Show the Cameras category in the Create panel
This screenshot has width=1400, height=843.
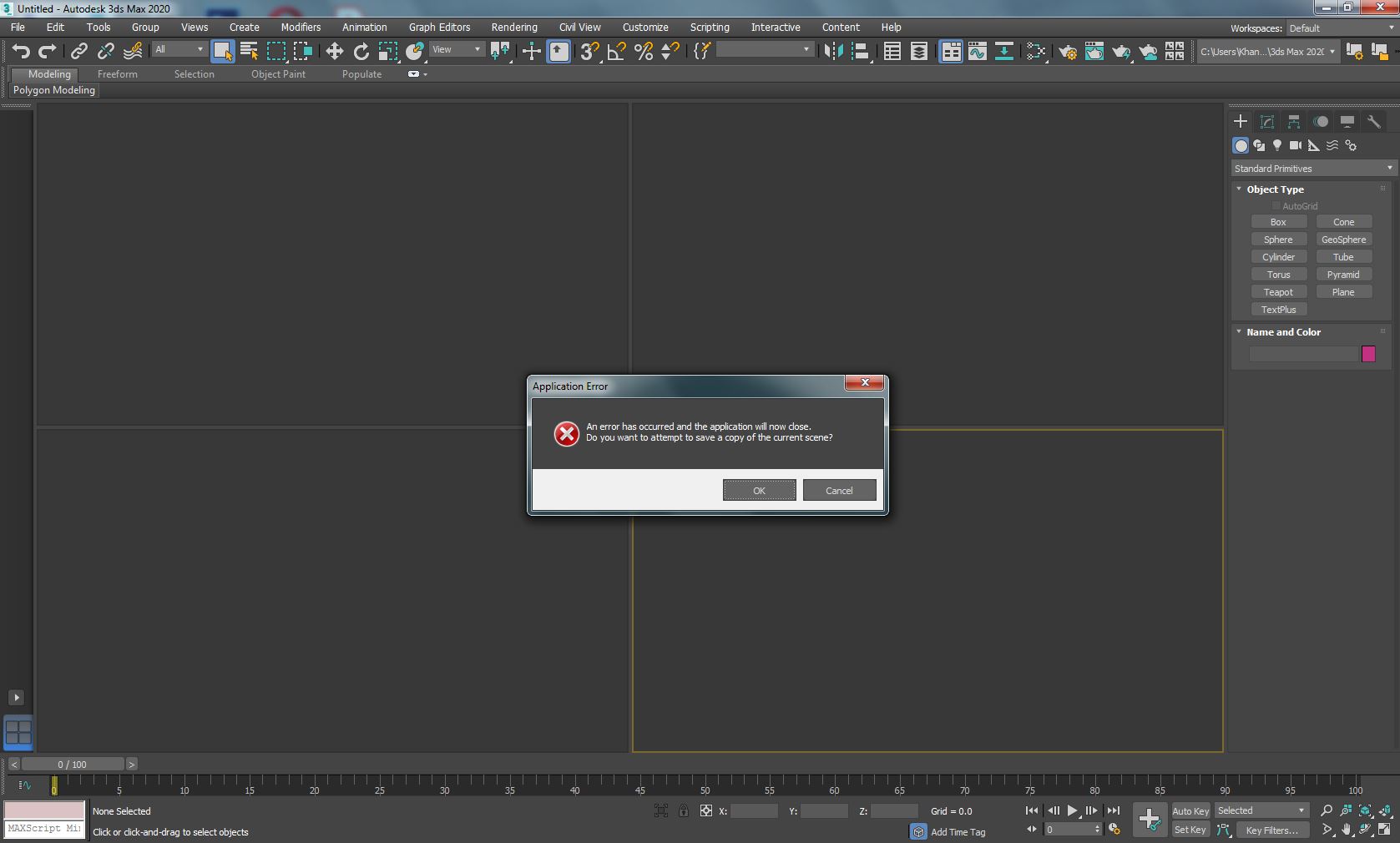(1296, 145)
